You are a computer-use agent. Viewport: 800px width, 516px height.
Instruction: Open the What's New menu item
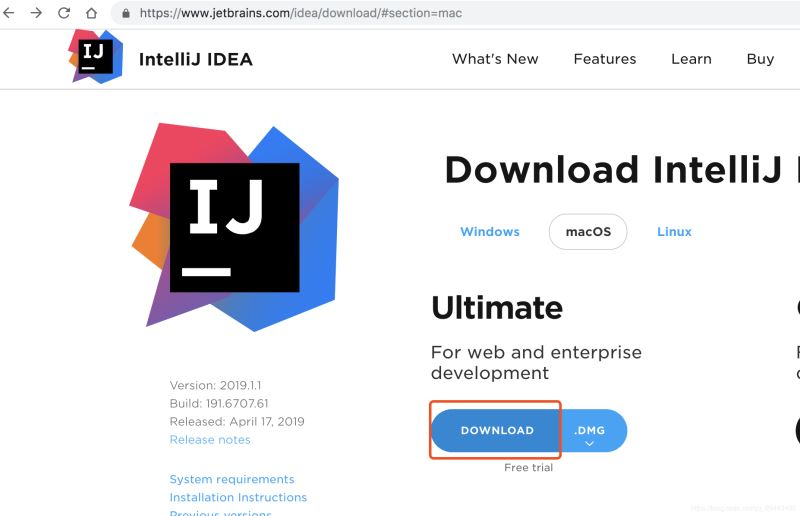(495, 59)
